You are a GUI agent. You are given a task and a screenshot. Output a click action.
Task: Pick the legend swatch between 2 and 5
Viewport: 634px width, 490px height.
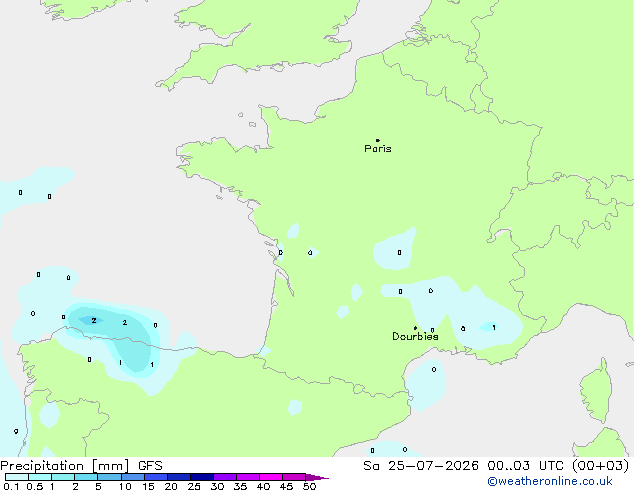[x=86, y=477]
